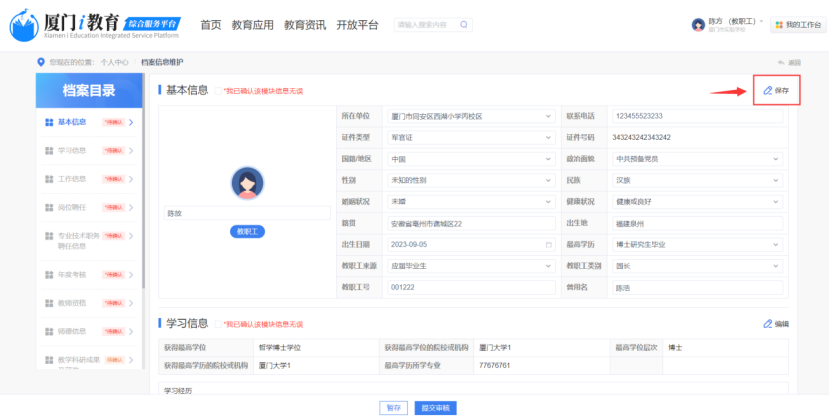The height and width of the screenshot is (419, 829).
Task: Check the 学习信息 confirmation checkbox
Action: coord(218,324)
